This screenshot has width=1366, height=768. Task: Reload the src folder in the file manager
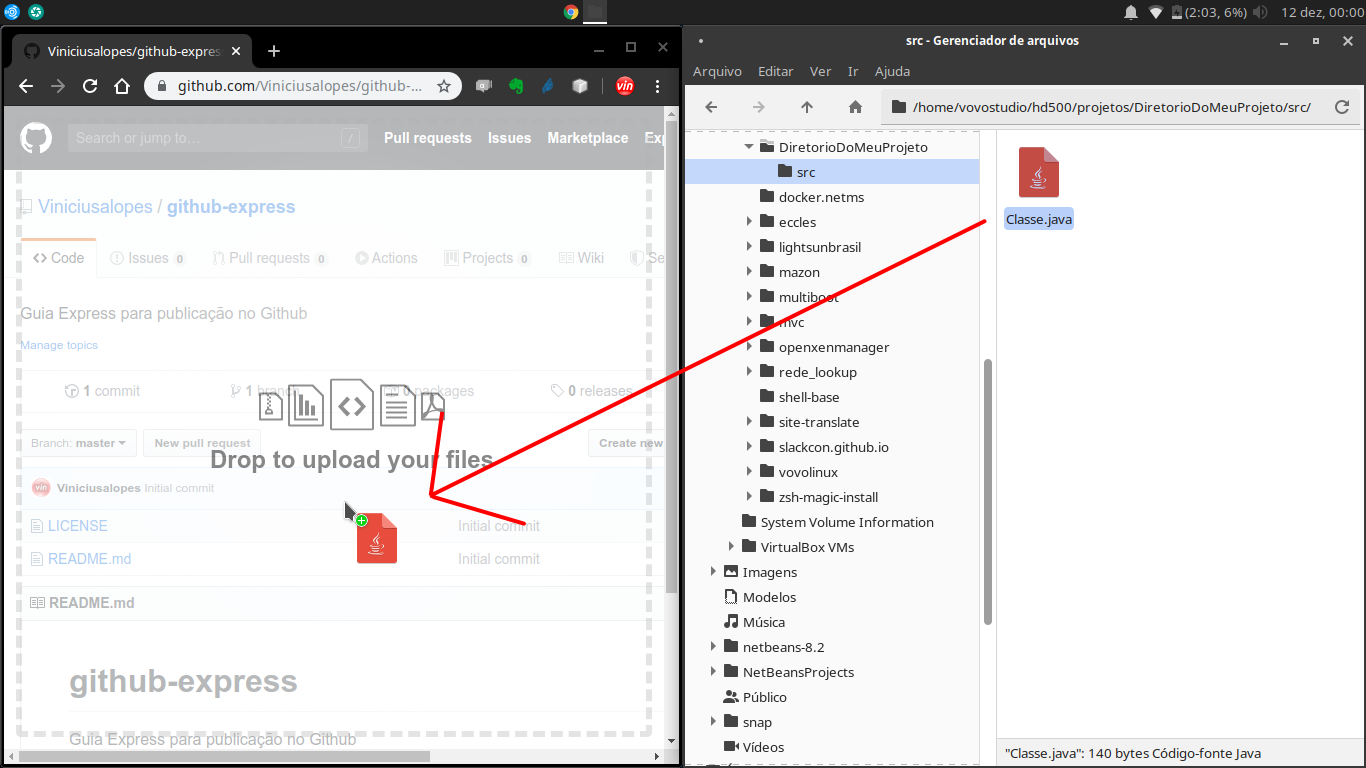coord(1342,107)
